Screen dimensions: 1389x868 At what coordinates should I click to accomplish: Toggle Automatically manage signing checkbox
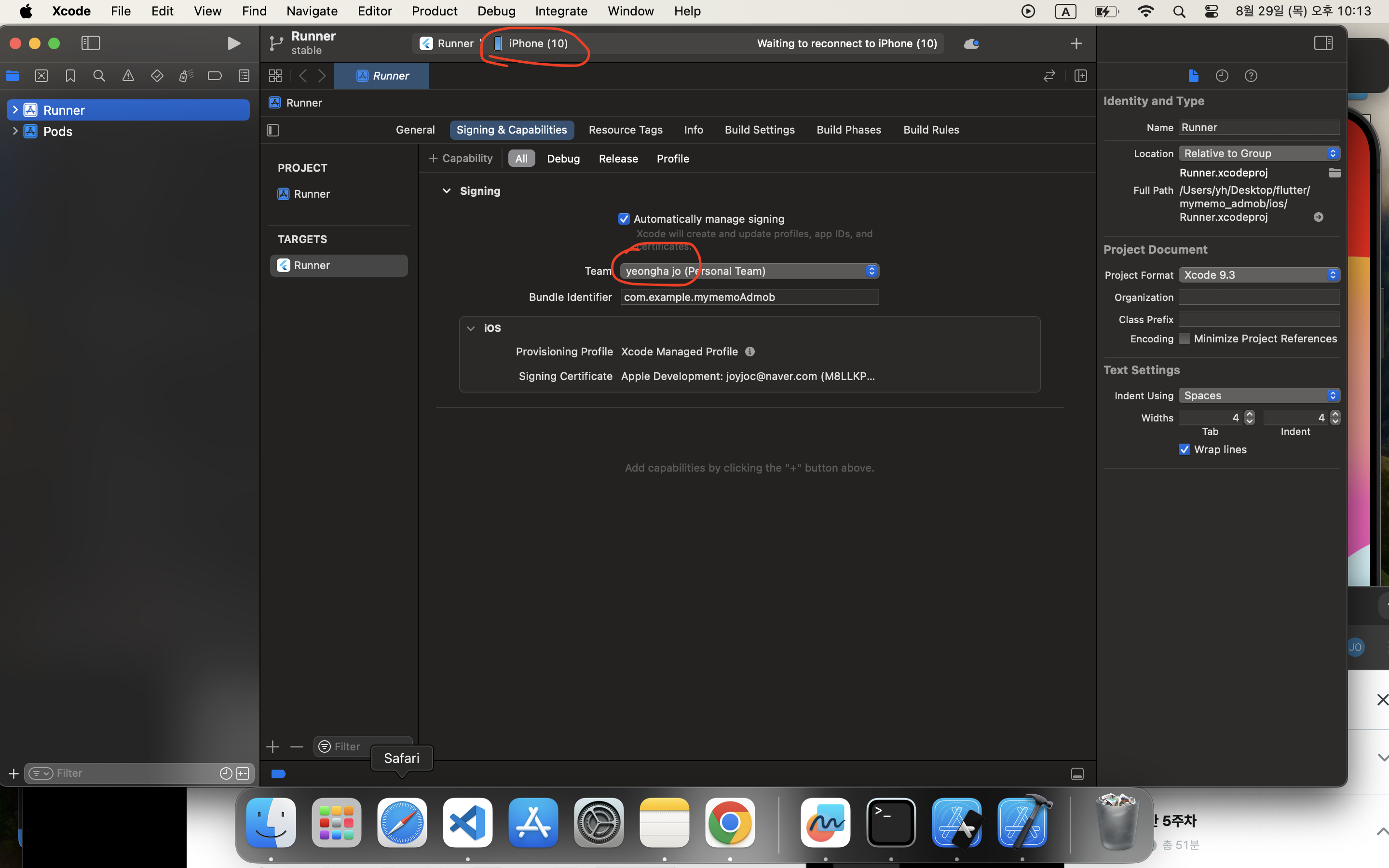(624, 219)
